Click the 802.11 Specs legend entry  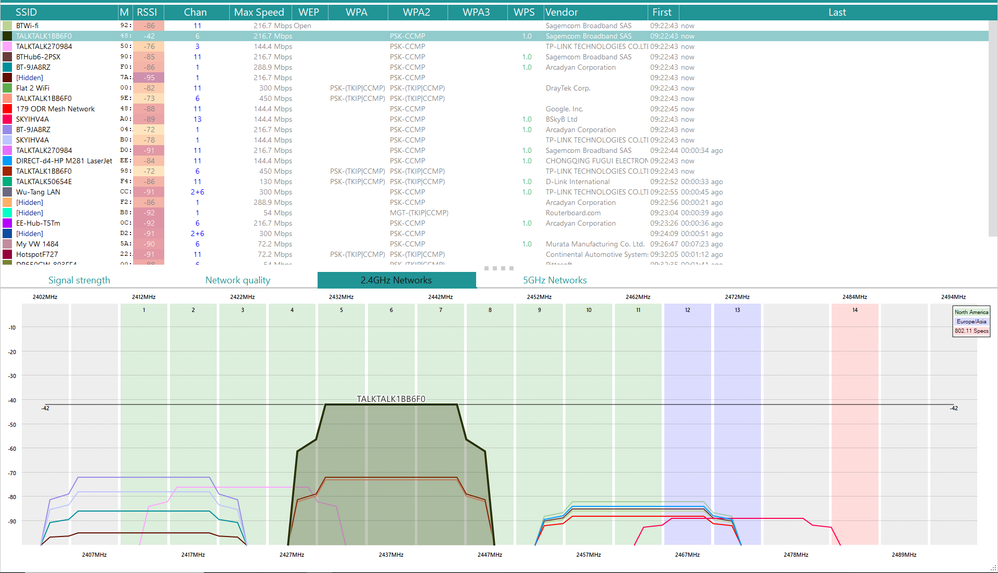point(971,331)
